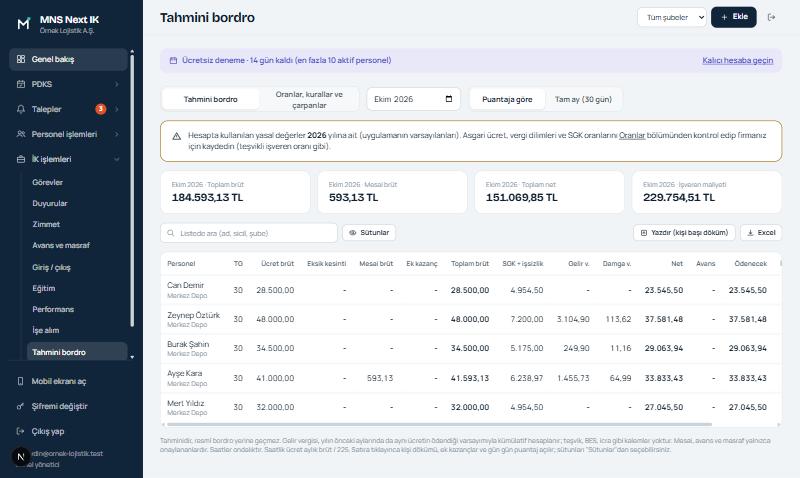Click the plus icon on Ekle
The height and width of the screenshot is (478, 800).
pyautogui.click(x=724, y=17)
